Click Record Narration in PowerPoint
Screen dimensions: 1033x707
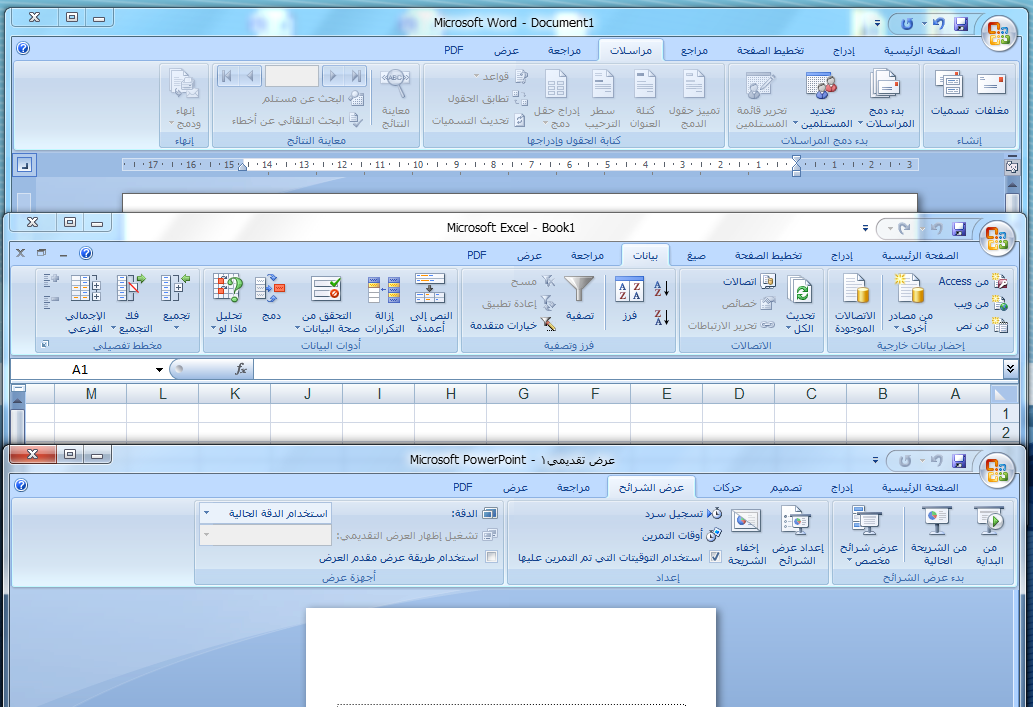click(x=683, y=513)
